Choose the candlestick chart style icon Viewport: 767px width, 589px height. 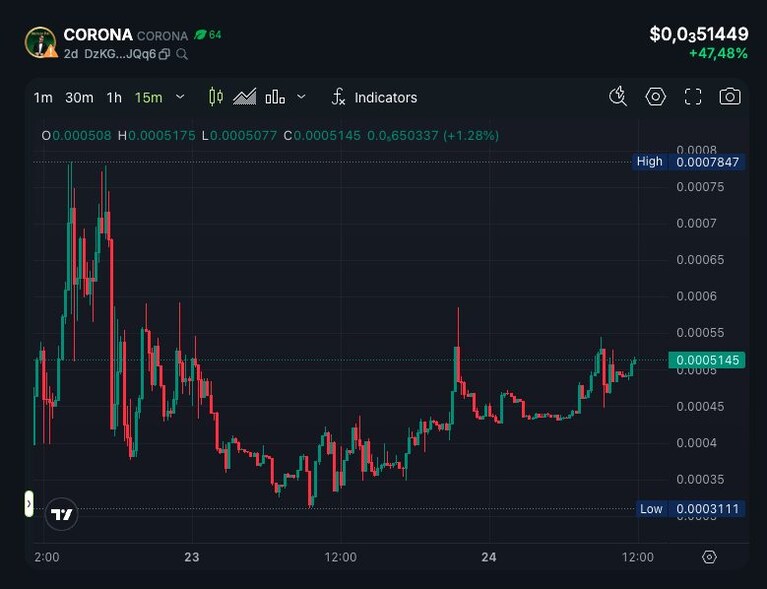coord(216,97)
